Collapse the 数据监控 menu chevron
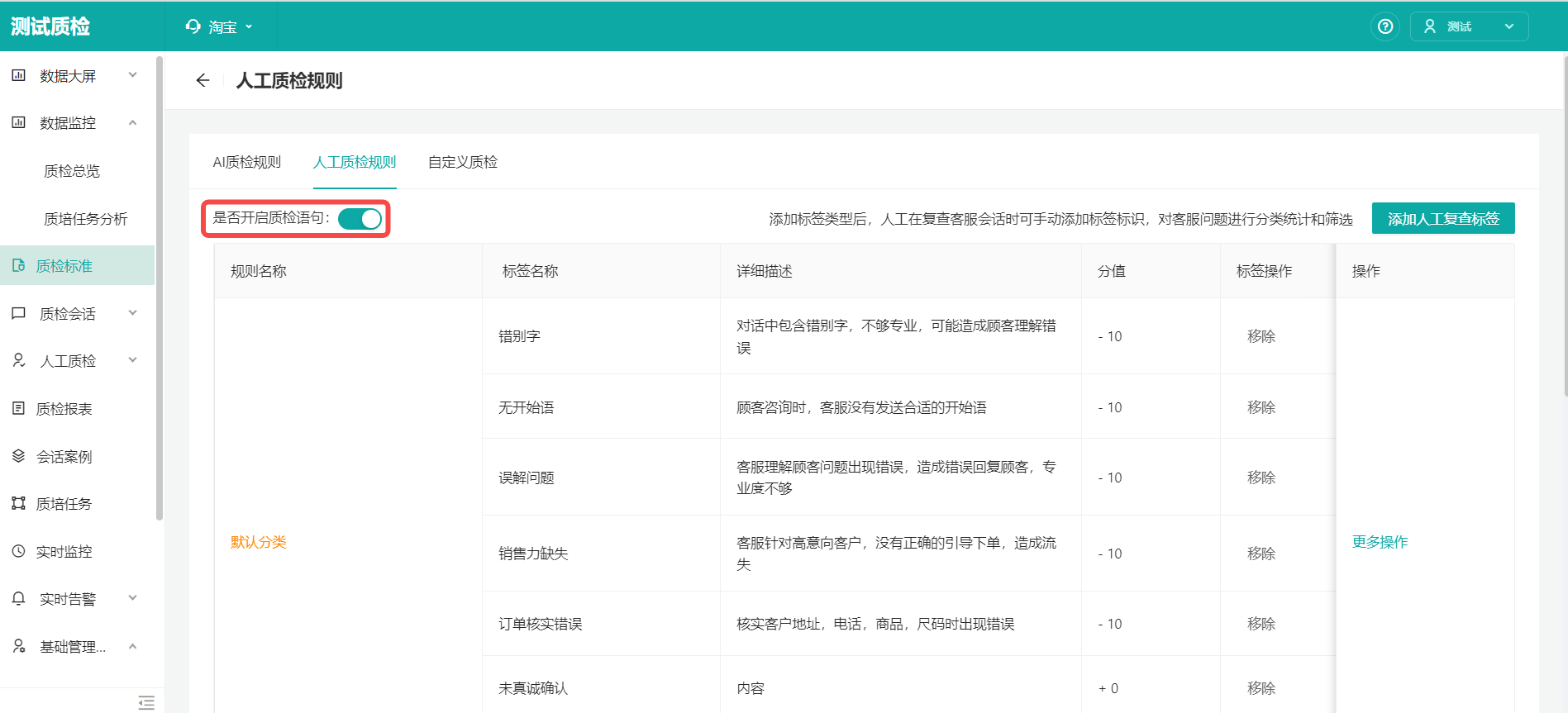1568x713 pixels. (132, 123)
